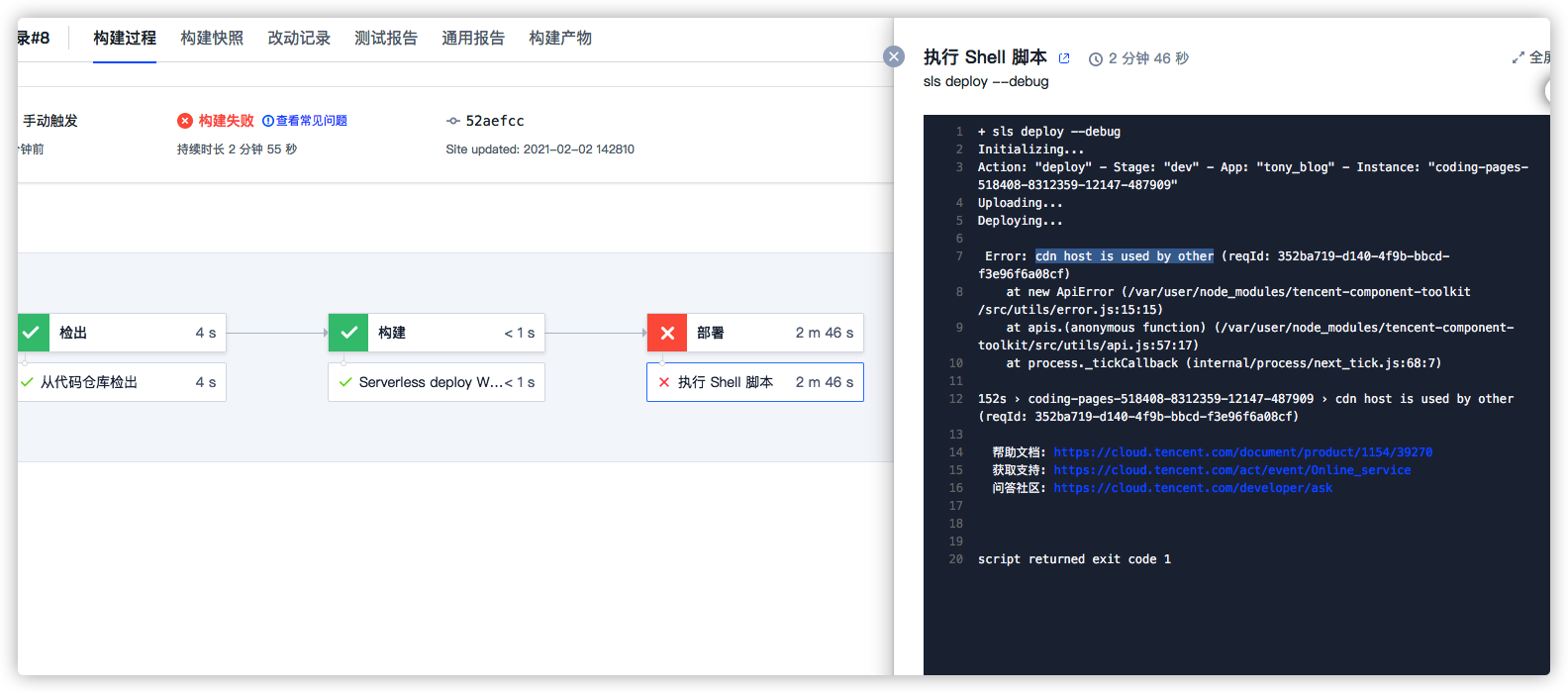Open the 改动记录 tab

(x=299, y=38)
